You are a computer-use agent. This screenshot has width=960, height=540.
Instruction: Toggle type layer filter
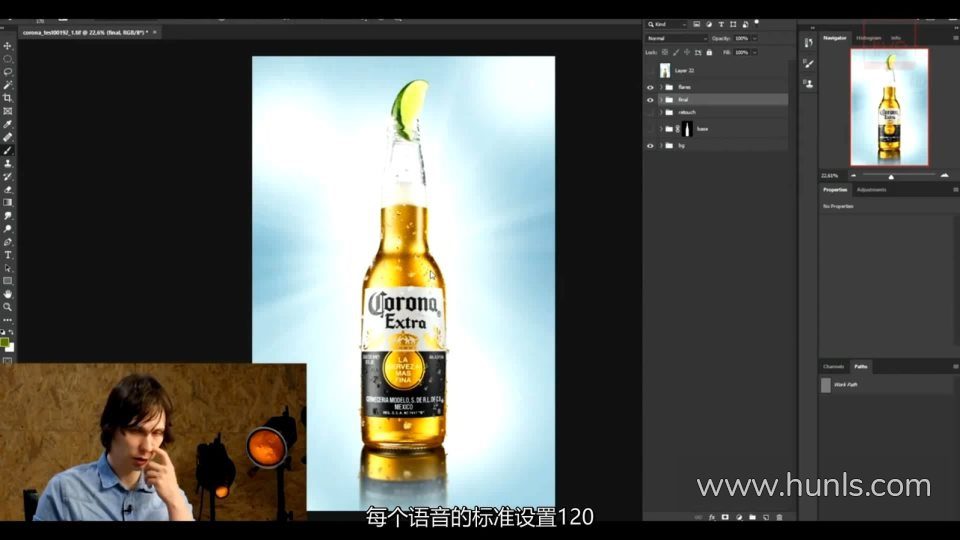721,24
